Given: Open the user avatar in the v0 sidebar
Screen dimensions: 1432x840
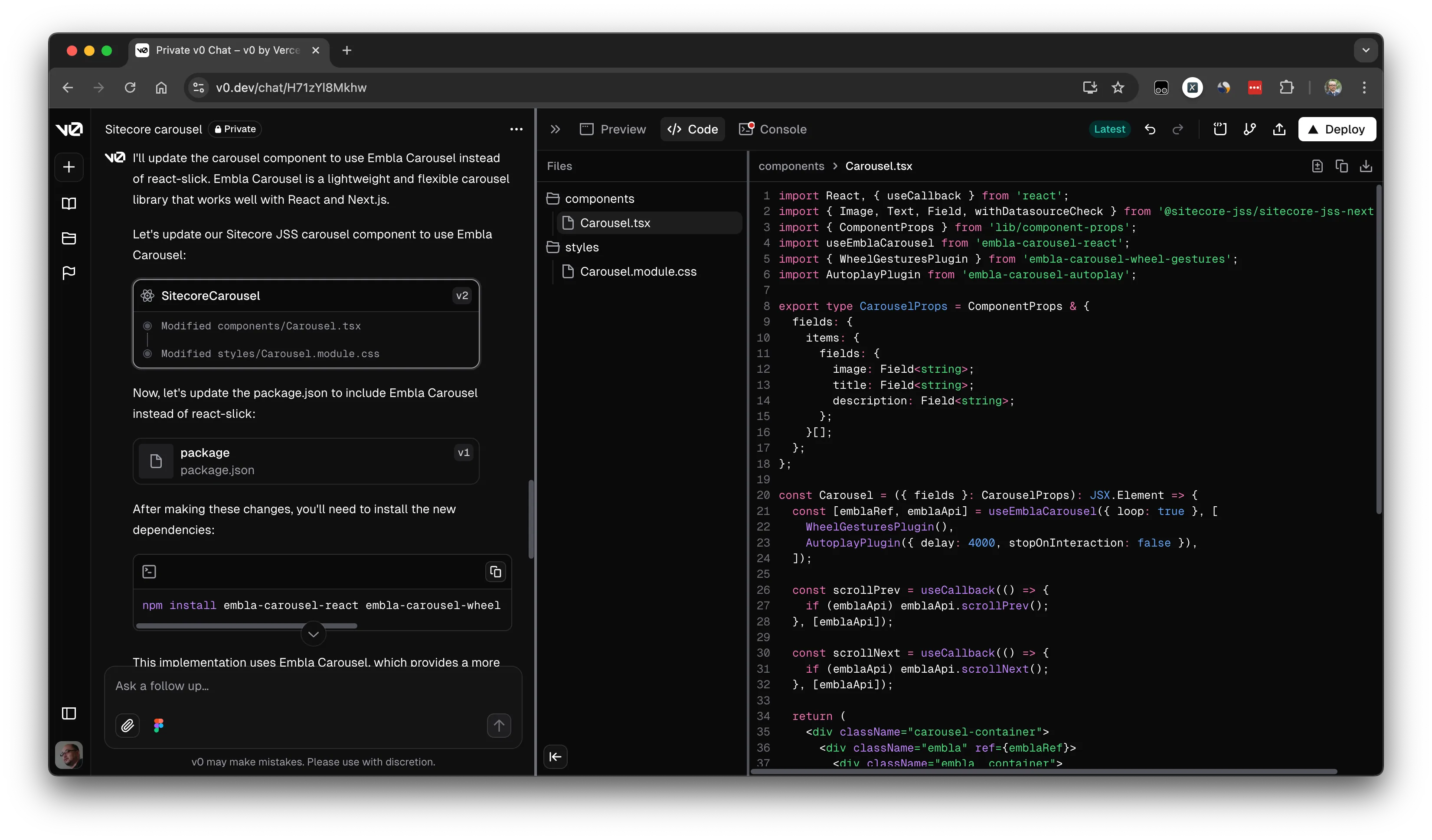Looking at the screenshot, I should tap(69, 755).
